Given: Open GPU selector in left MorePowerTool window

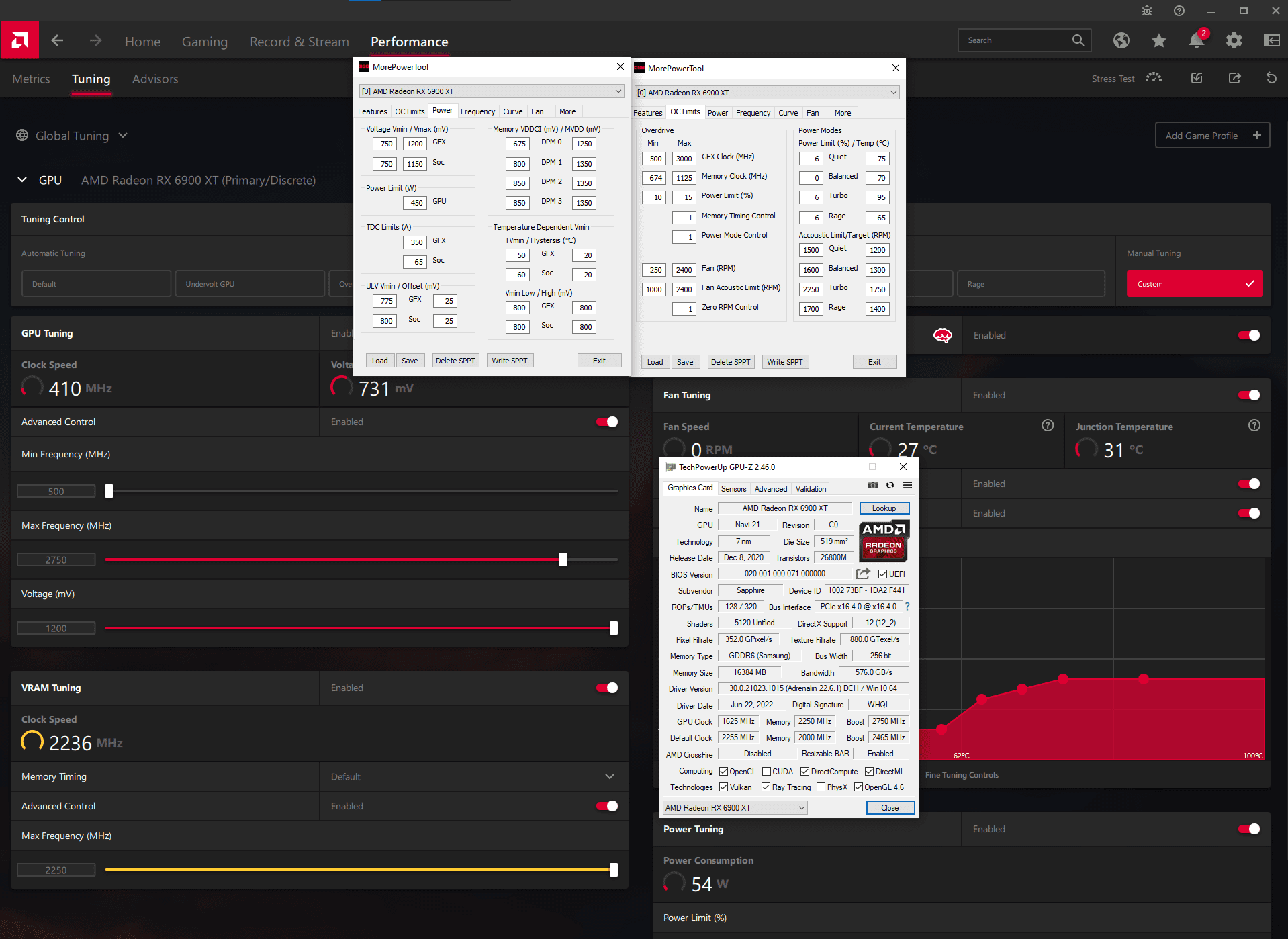Looking at the screenshot, I should tap(493, 91).
